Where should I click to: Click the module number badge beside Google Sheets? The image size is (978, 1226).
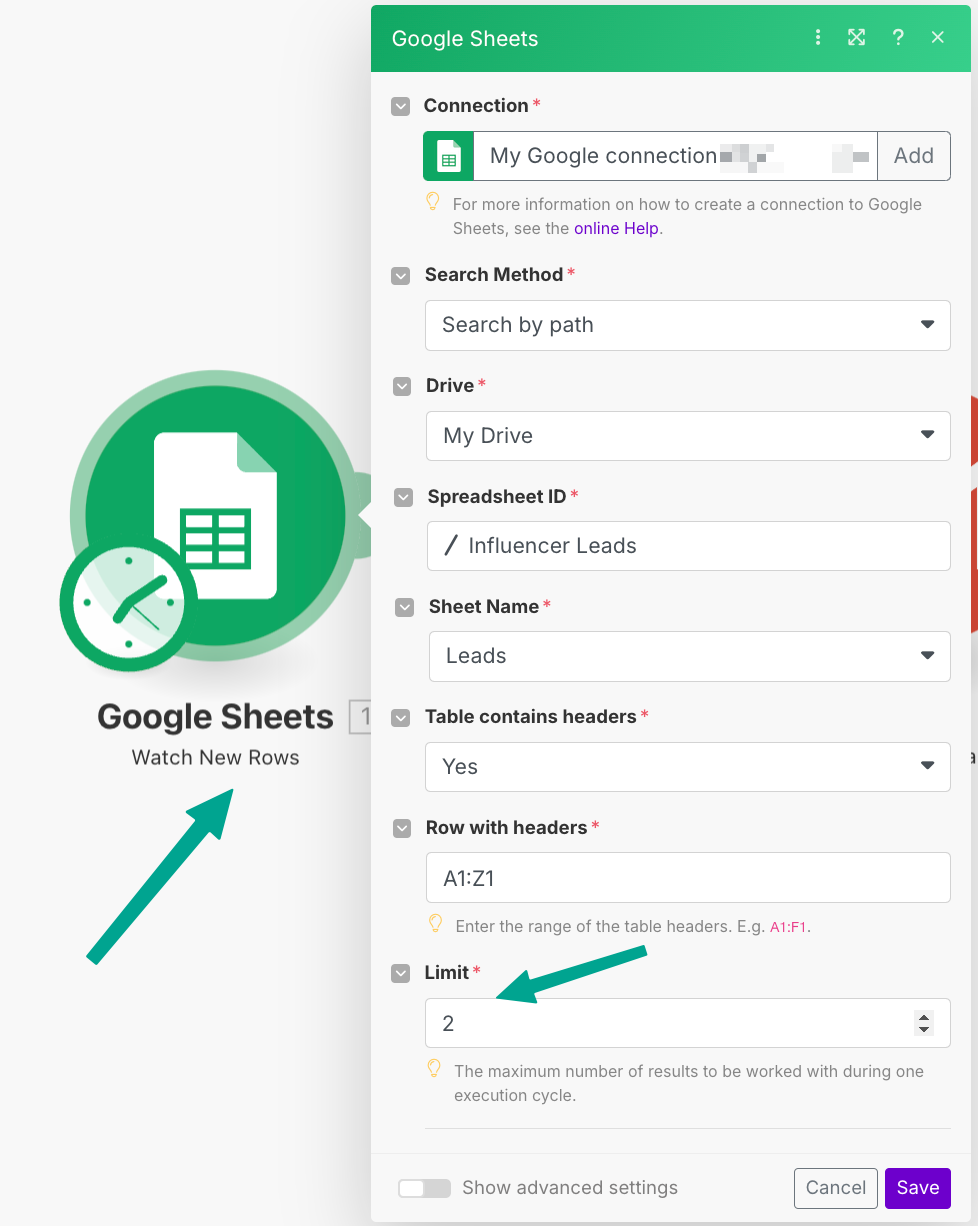pos(360,717)
